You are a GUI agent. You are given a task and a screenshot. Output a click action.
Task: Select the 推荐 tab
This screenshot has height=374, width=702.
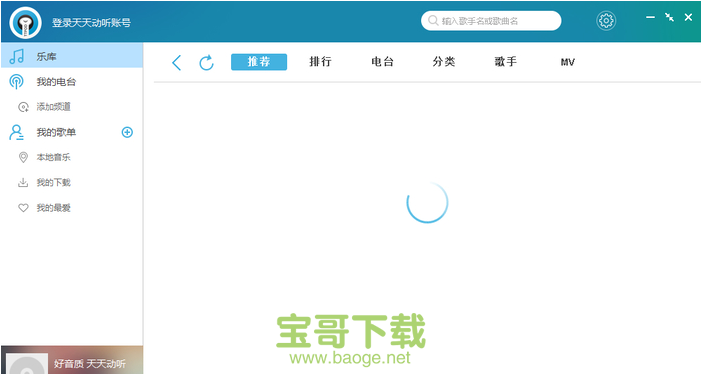(x=259, y=62)
